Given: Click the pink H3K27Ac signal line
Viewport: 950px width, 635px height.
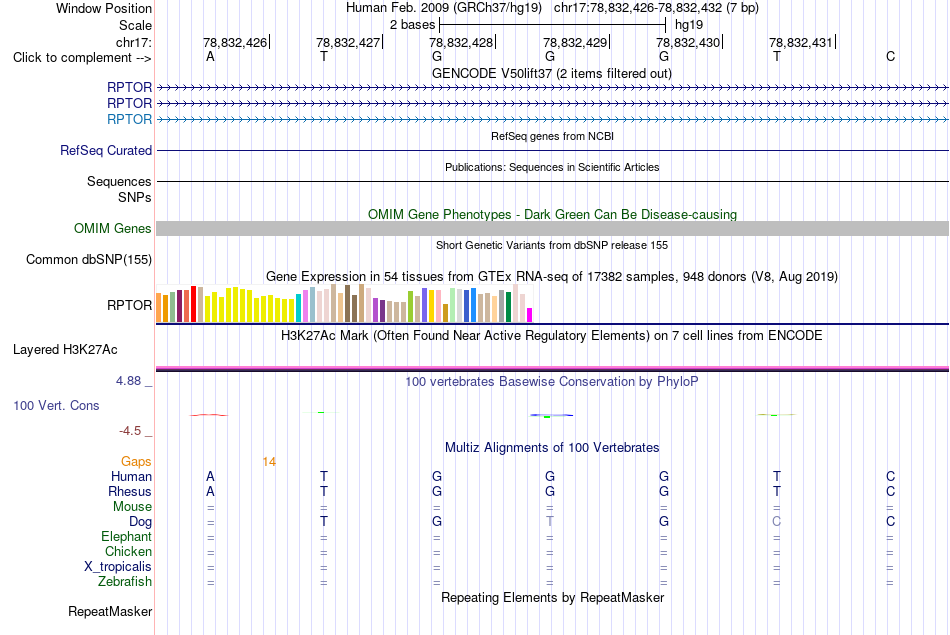Looking at the screenshot, I should pyautogui.click(x=552, y=368).
